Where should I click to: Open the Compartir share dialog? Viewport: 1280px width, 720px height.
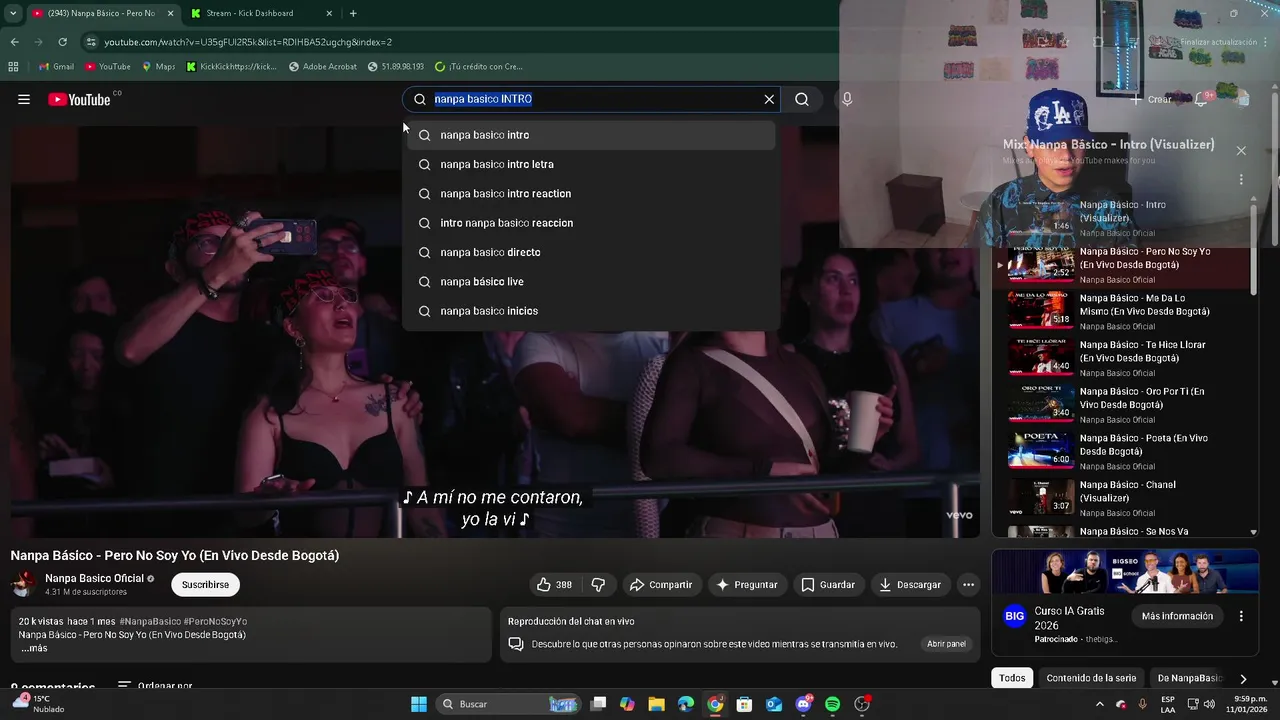pos(660,585)
